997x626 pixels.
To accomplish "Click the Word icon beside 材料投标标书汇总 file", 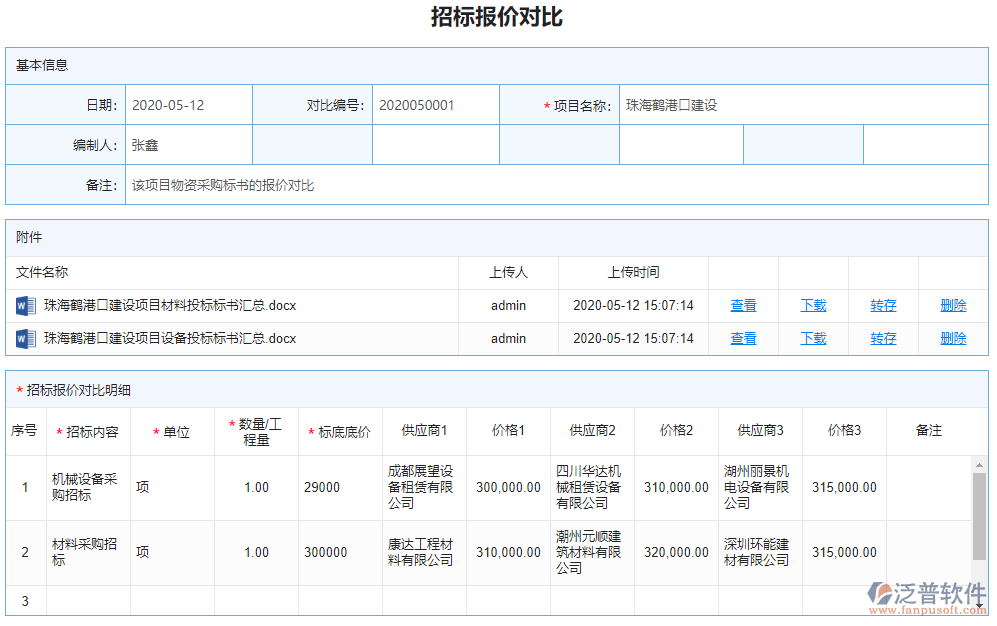I will [x=24, y=306].
